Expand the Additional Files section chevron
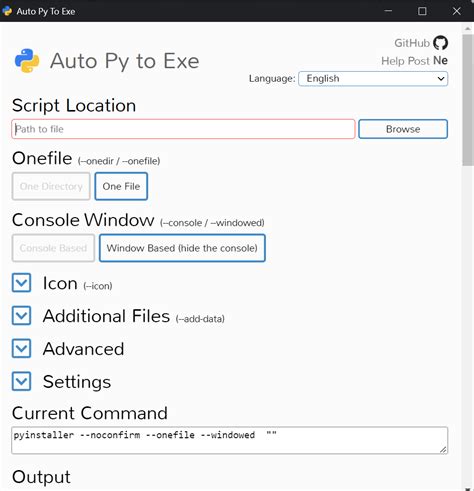This screenshot has height=491, width=474. coord(22,315)
